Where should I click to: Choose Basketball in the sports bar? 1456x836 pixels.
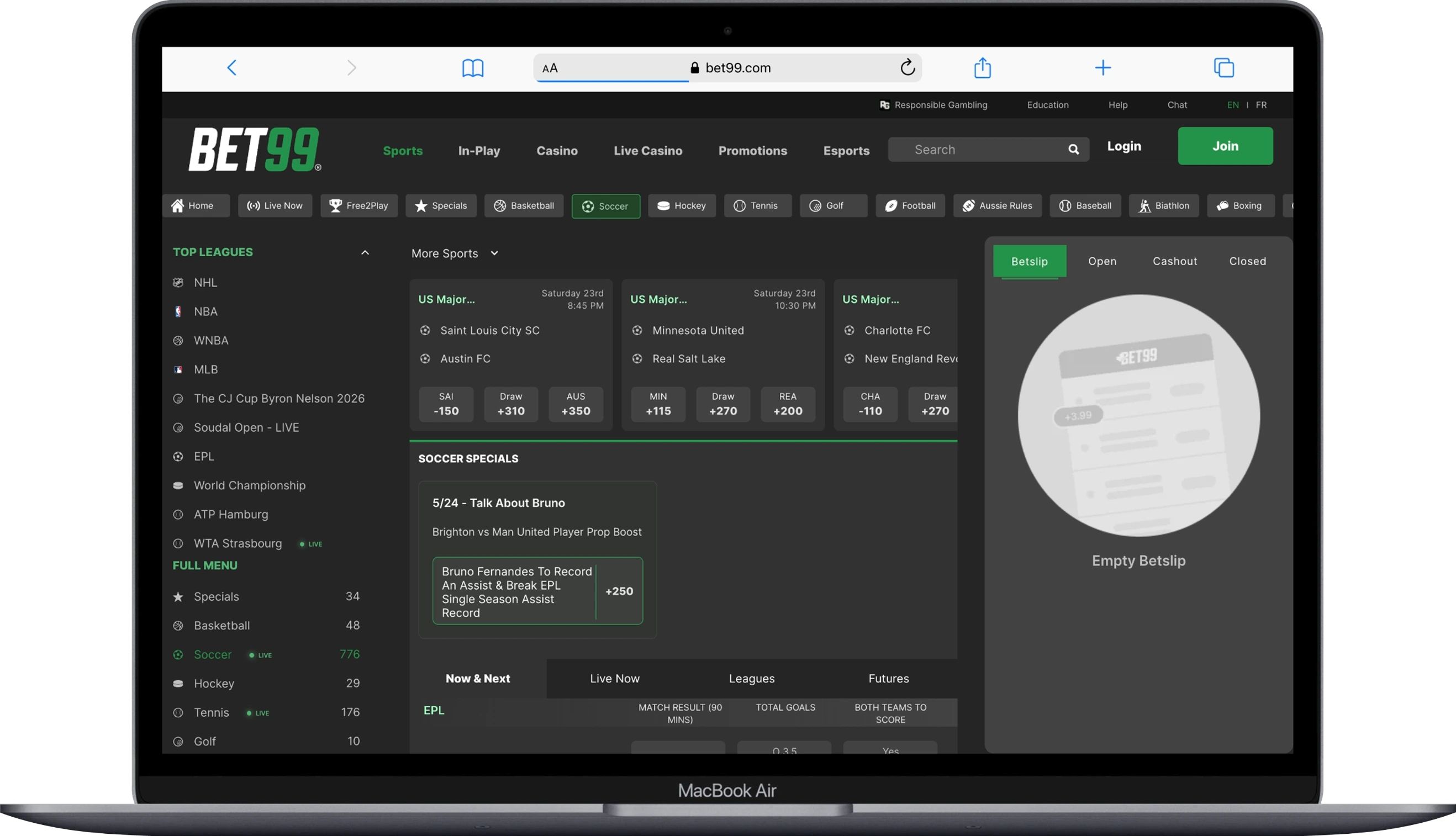click(x=524, y=205)
